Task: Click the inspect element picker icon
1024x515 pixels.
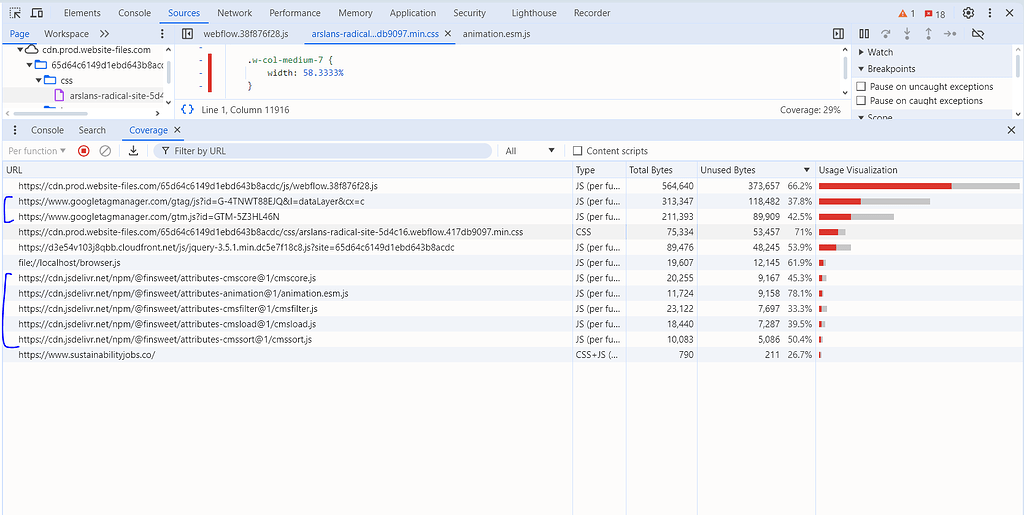Action: tap(15, 13)
